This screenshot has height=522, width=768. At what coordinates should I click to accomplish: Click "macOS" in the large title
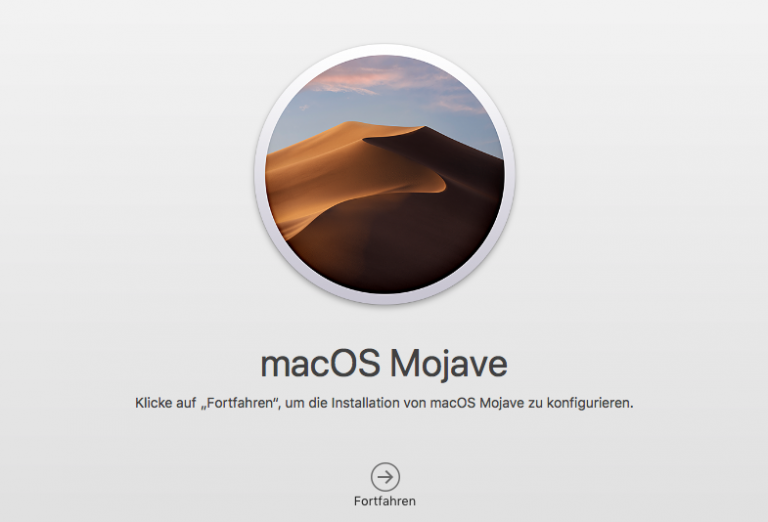click(x=321, y=364)
